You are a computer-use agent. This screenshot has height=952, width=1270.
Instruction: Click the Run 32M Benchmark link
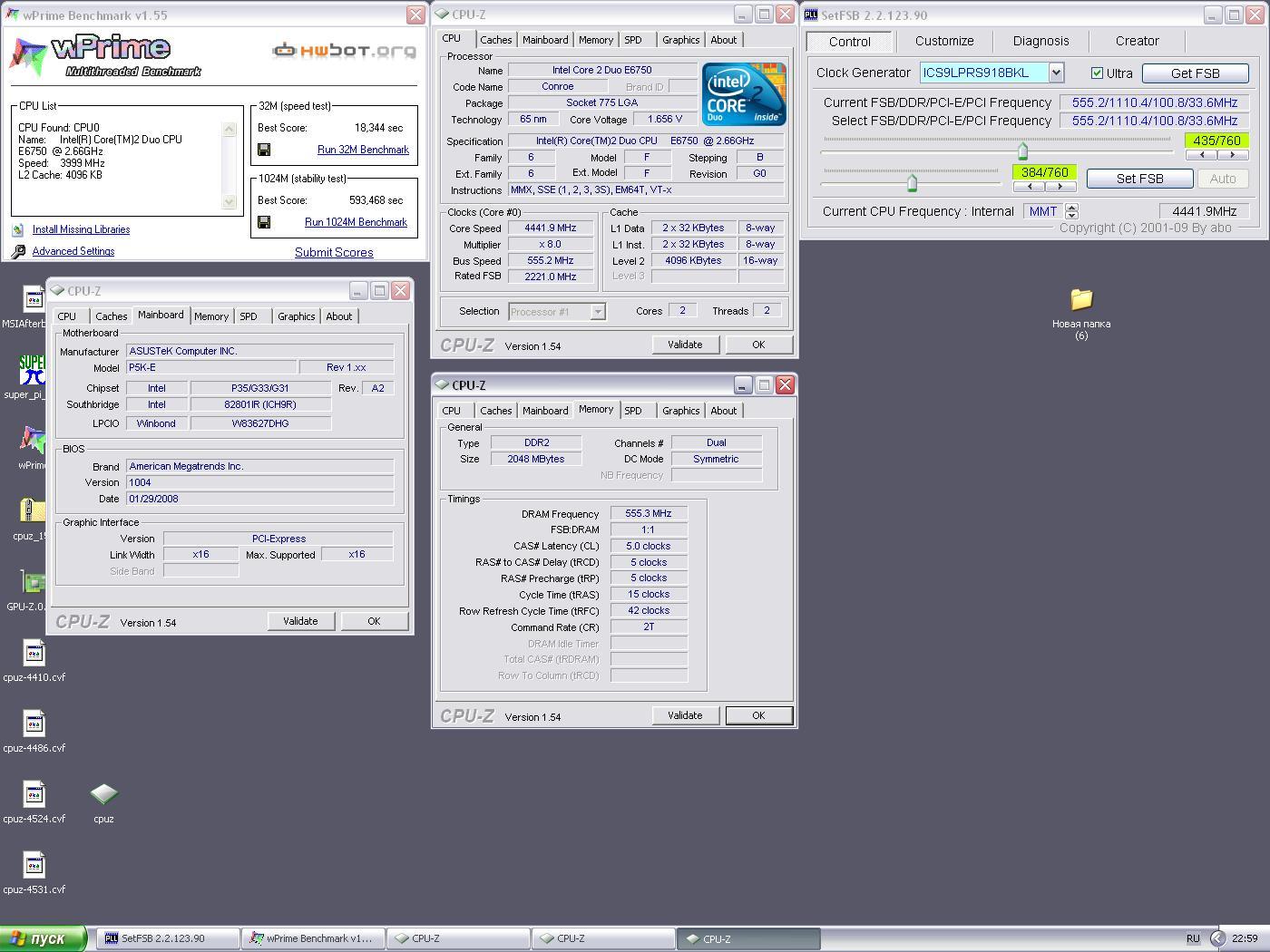363,150
